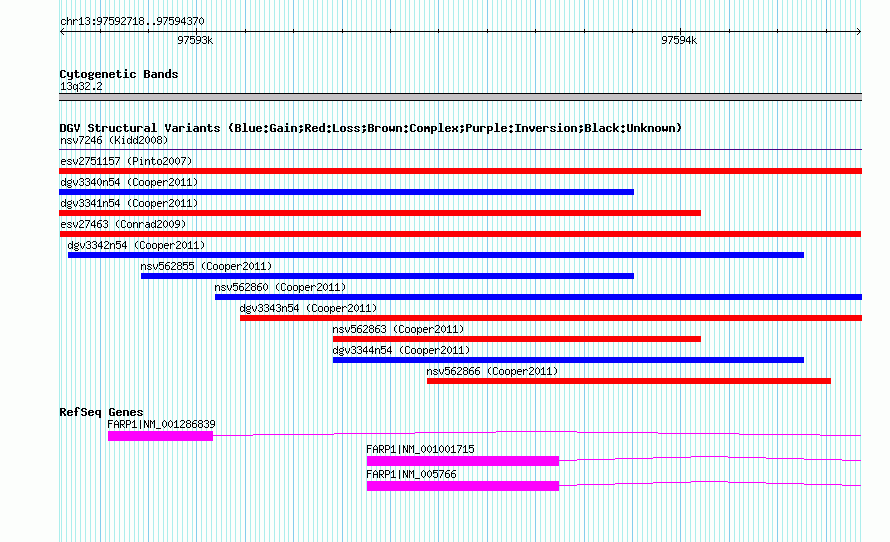Open the Cytogenetic Bands track heading
This screenshot has width=890, height=542.
pos(119,74)
